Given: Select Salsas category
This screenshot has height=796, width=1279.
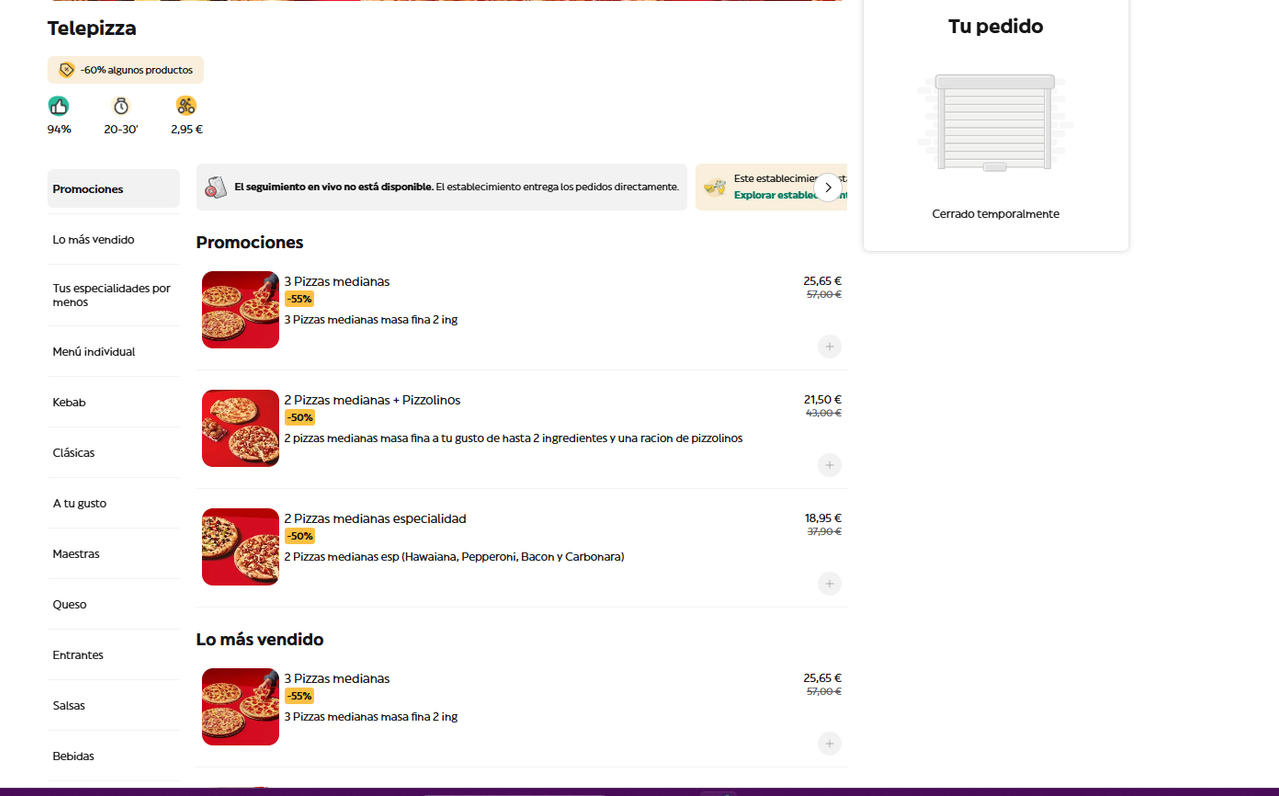Looking at the screenshot, I should (113, 705).
